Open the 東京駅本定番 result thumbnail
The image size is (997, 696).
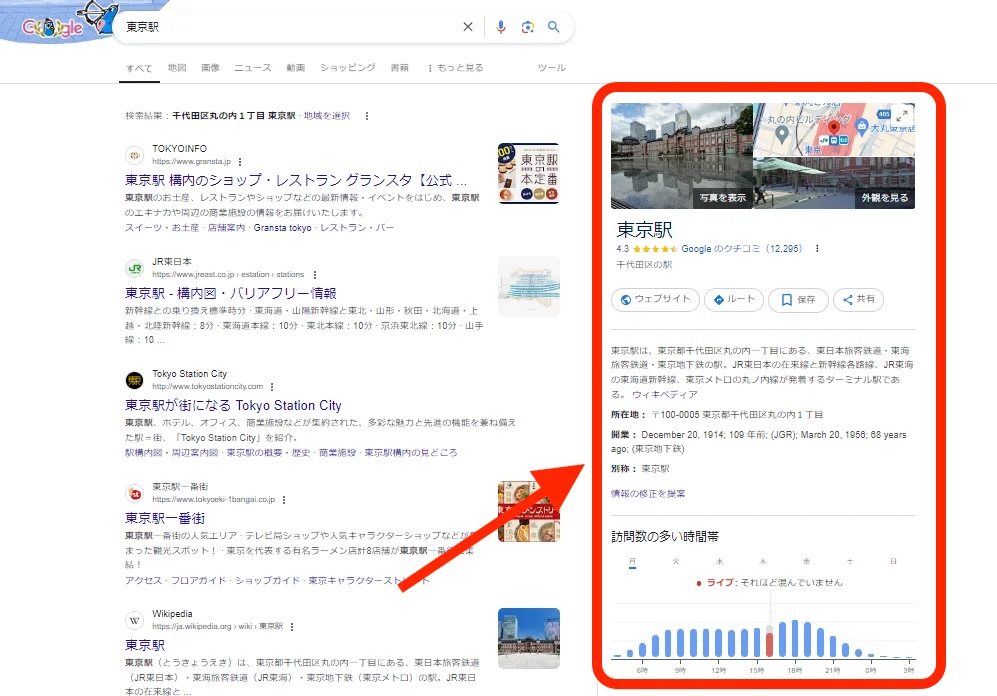[x=528, y=174]
